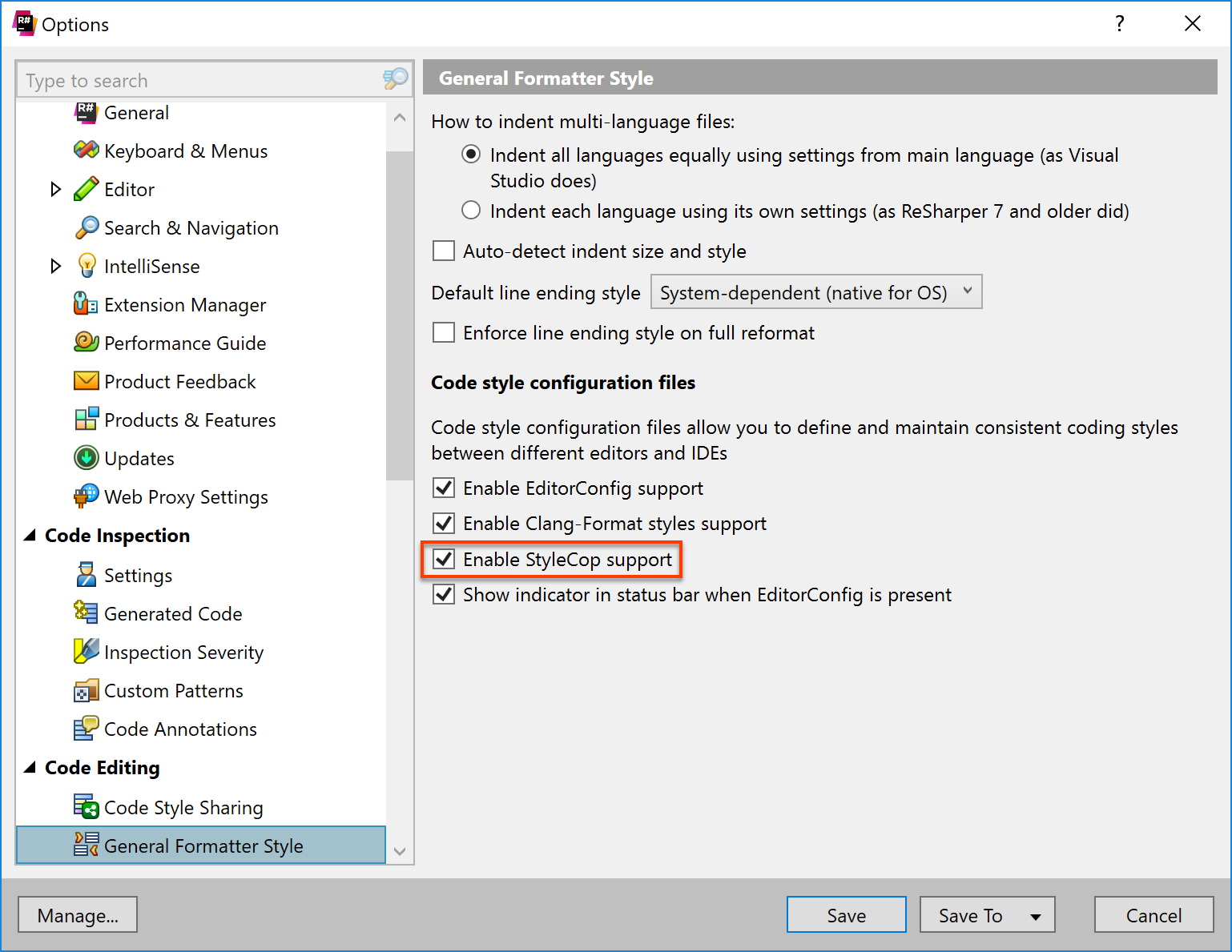Screen dimensions: 1232x952
Task: Select indent each language using own settings
Action: tap(471, 211)
